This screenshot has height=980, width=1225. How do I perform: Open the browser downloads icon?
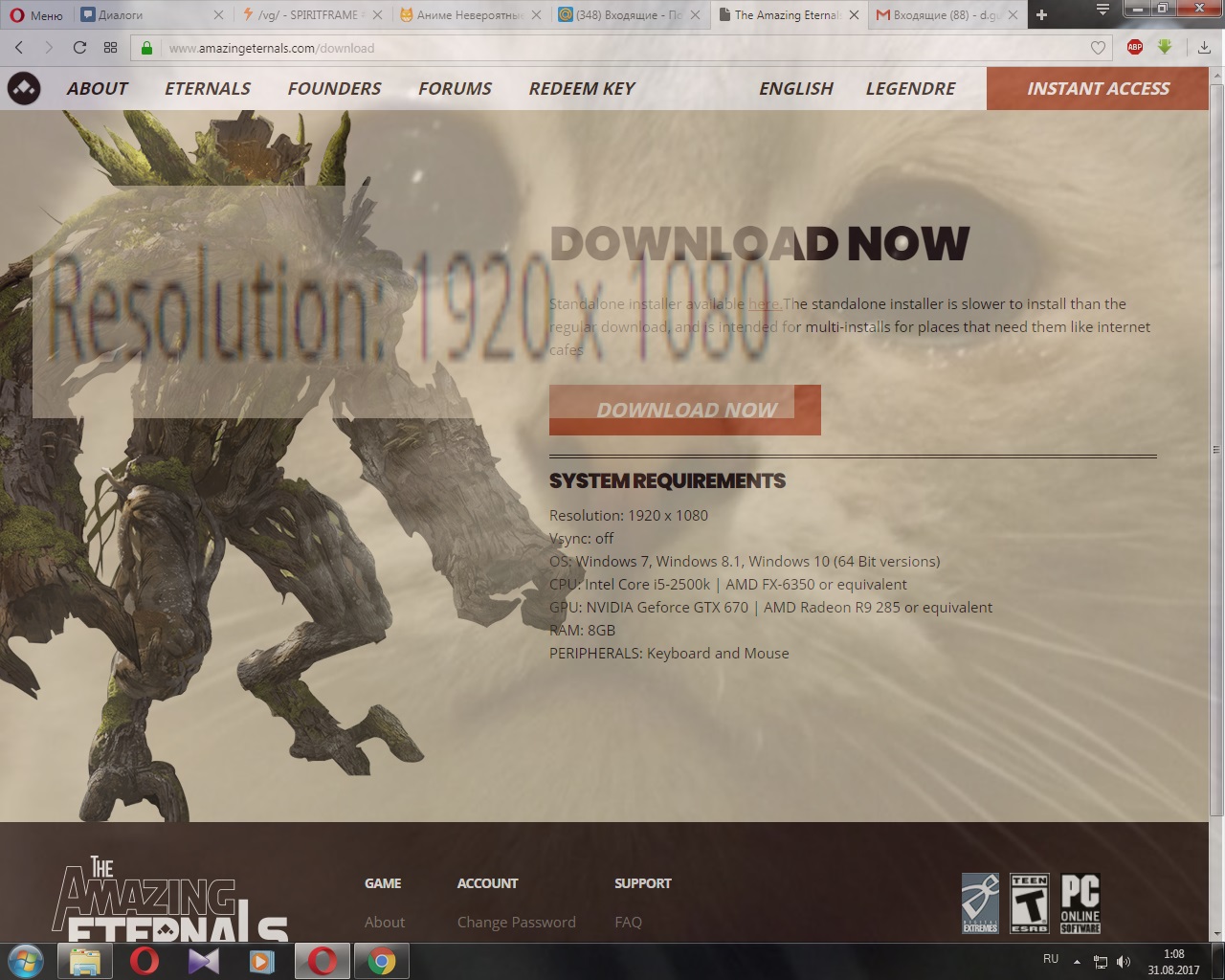point(1204,48)
